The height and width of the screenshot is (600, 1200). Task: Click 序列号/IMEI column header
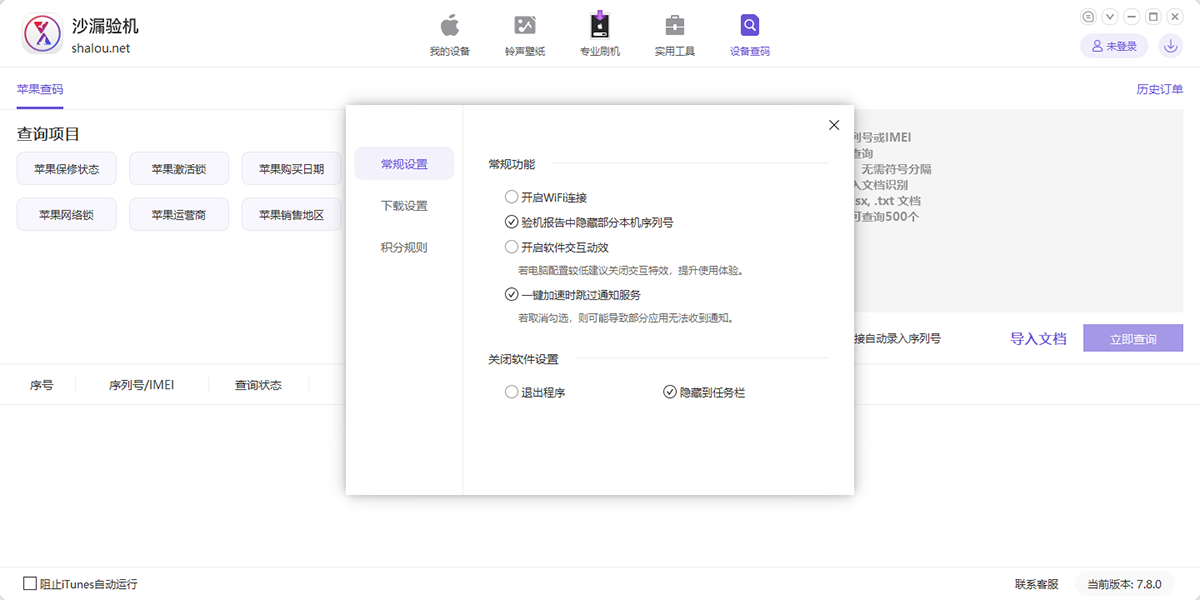[x=141, y=384]
